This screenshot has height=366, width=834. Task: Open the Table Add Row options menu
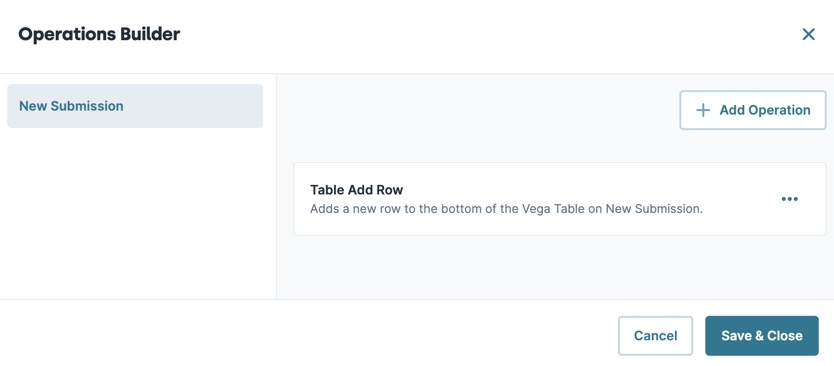[x=789, y=199]
